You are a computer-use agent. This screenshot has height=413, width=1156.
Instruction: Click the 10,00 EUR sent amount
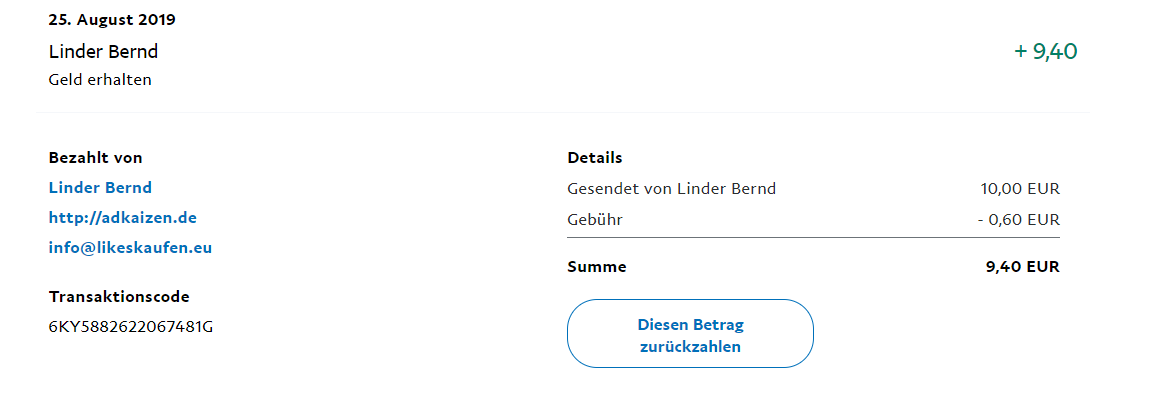[1020, 188]
